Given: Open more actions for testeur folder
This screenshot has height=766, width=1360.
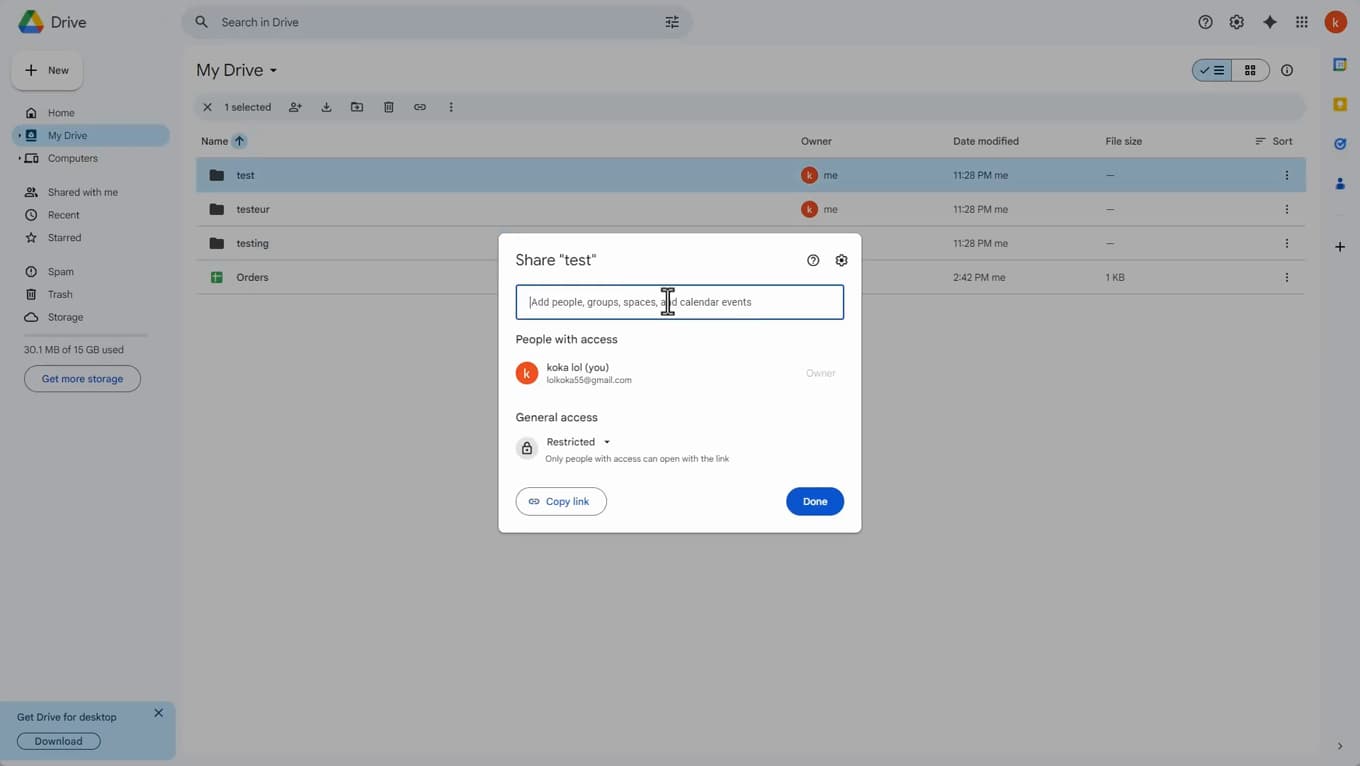Looking at the screenshot, I should tap(1287, 209).
